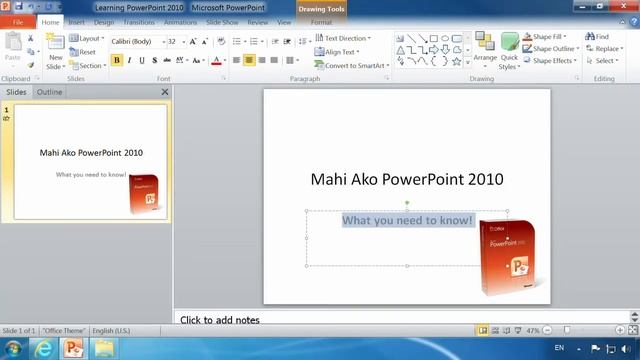The width and height of the screenshot is (640, 360).
Task: Click the Find button
Action: tap(597, 37)
